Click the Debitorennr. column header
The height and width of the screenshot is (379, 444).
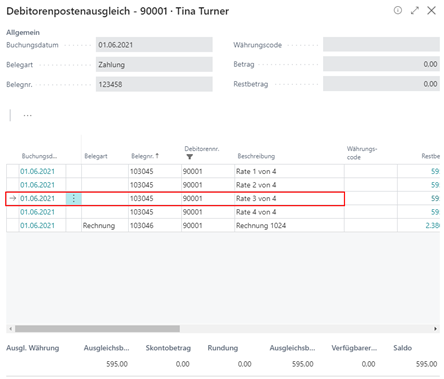(x=202, y=149)
